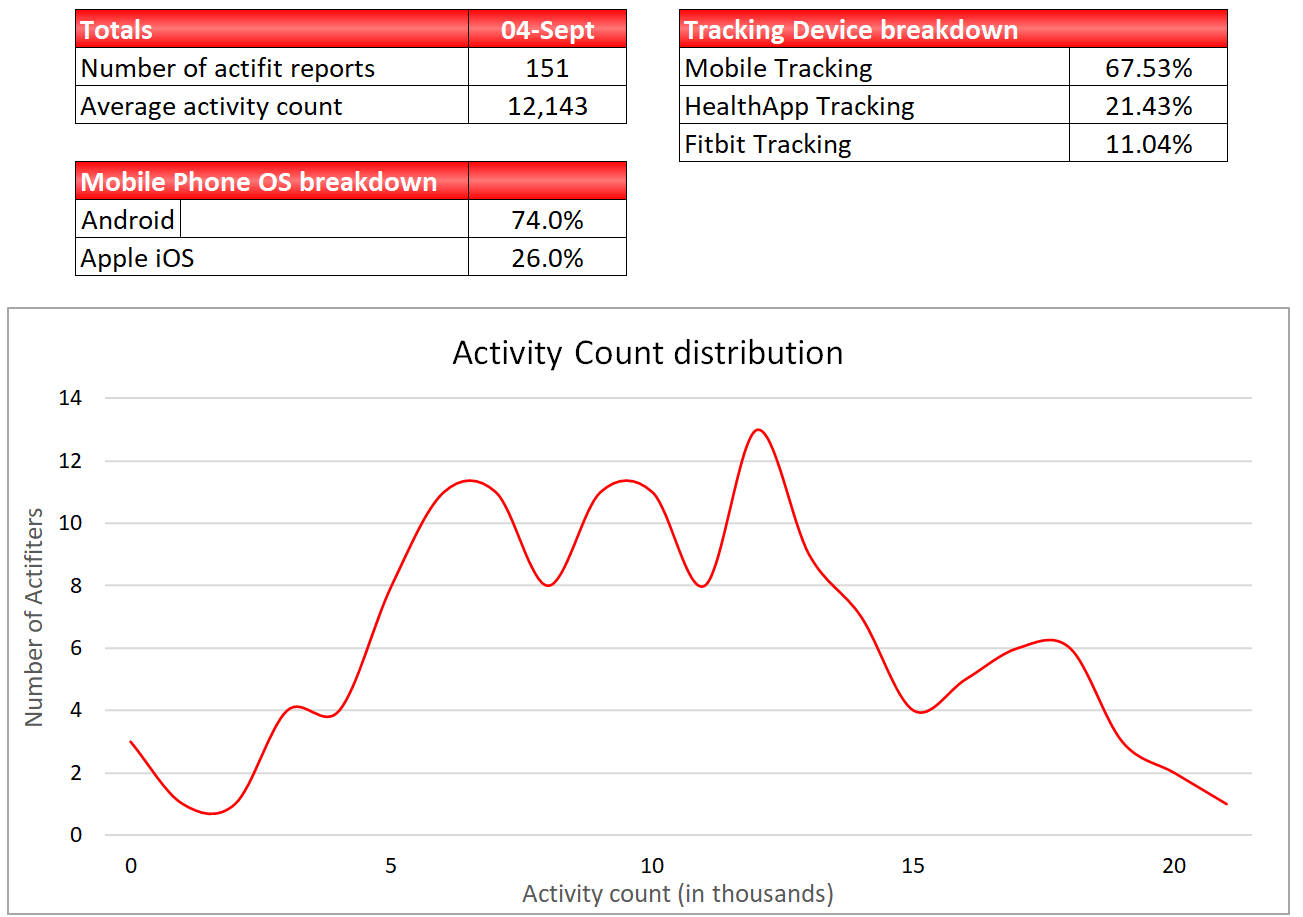The width and height of the screenshot is (1303, 917).
Task: Click the x-axis label 15
Action: click(x=913, y=865)
